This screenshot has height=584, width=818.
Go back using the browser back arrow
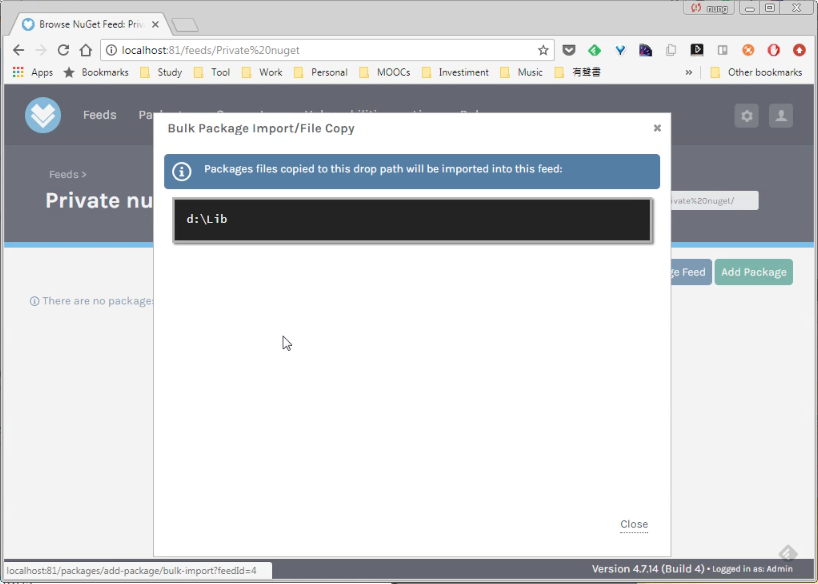[x=19, y=50]
